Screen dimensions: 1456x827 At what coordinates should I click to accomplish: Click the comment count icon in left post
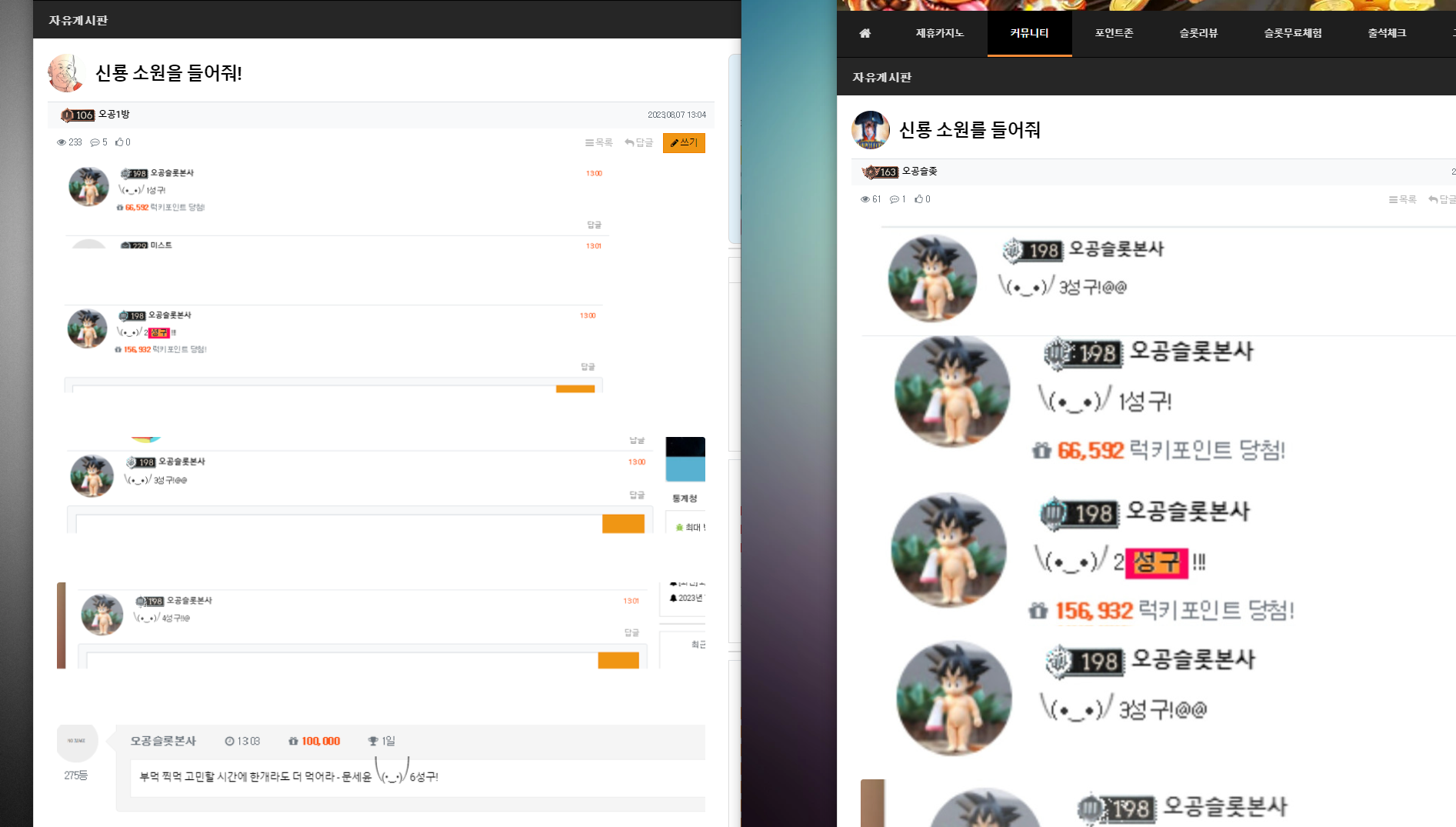[x=95, y=142]
